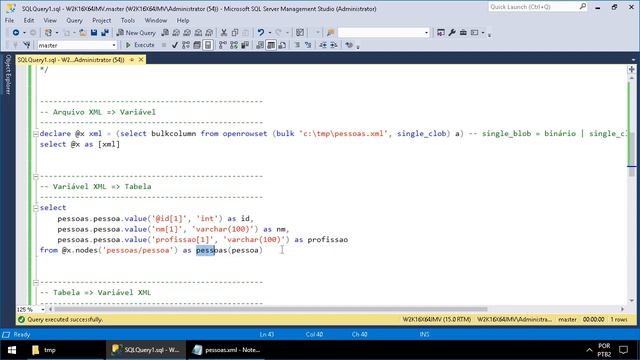This screenshot has width=640, height=360.
Task: Open the Edit menu
Action: click(x=29, y=20)
